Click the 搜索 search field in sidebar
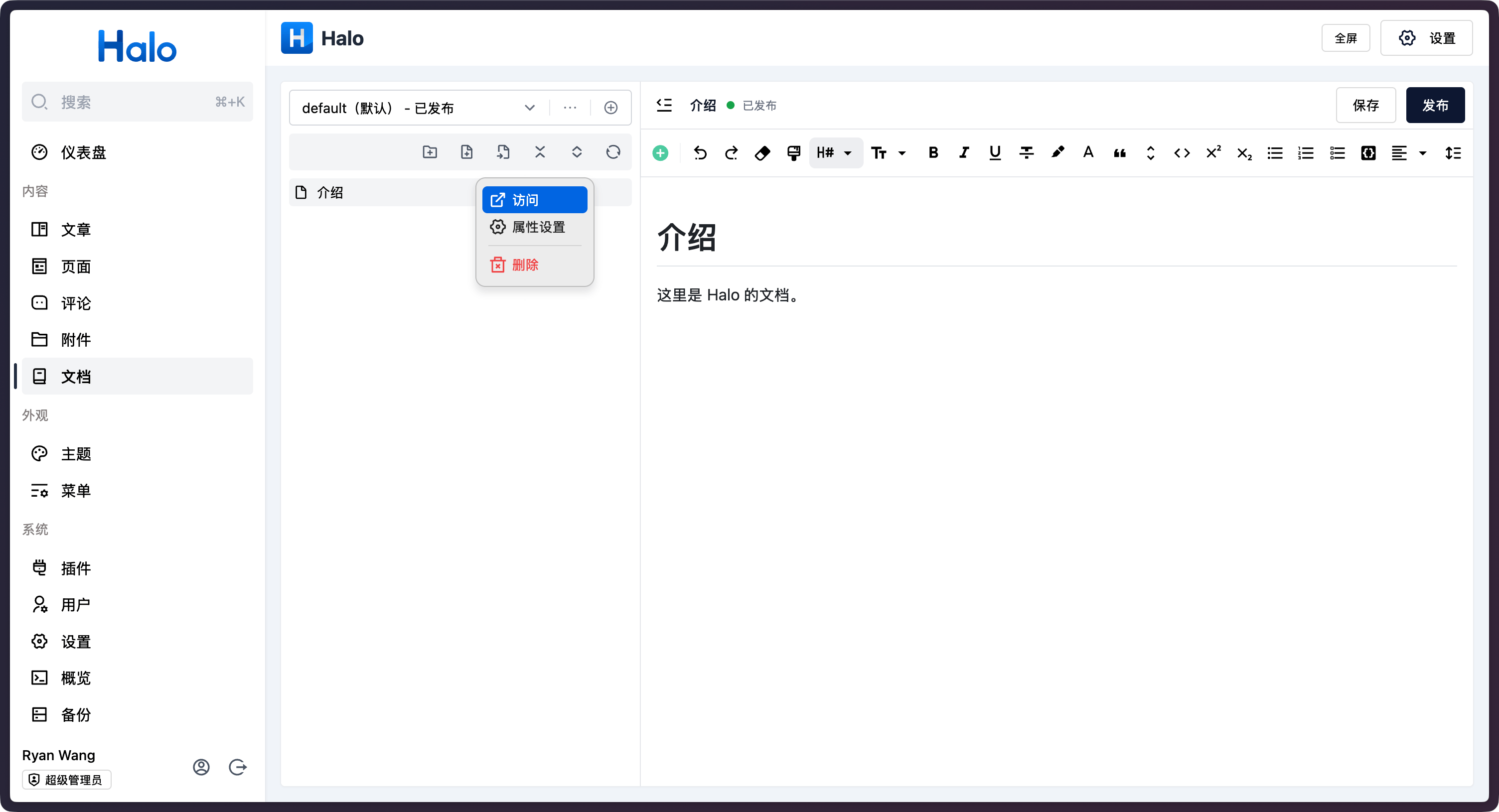This screenshot has height=812, width=1499. click(x=138, y=102)
